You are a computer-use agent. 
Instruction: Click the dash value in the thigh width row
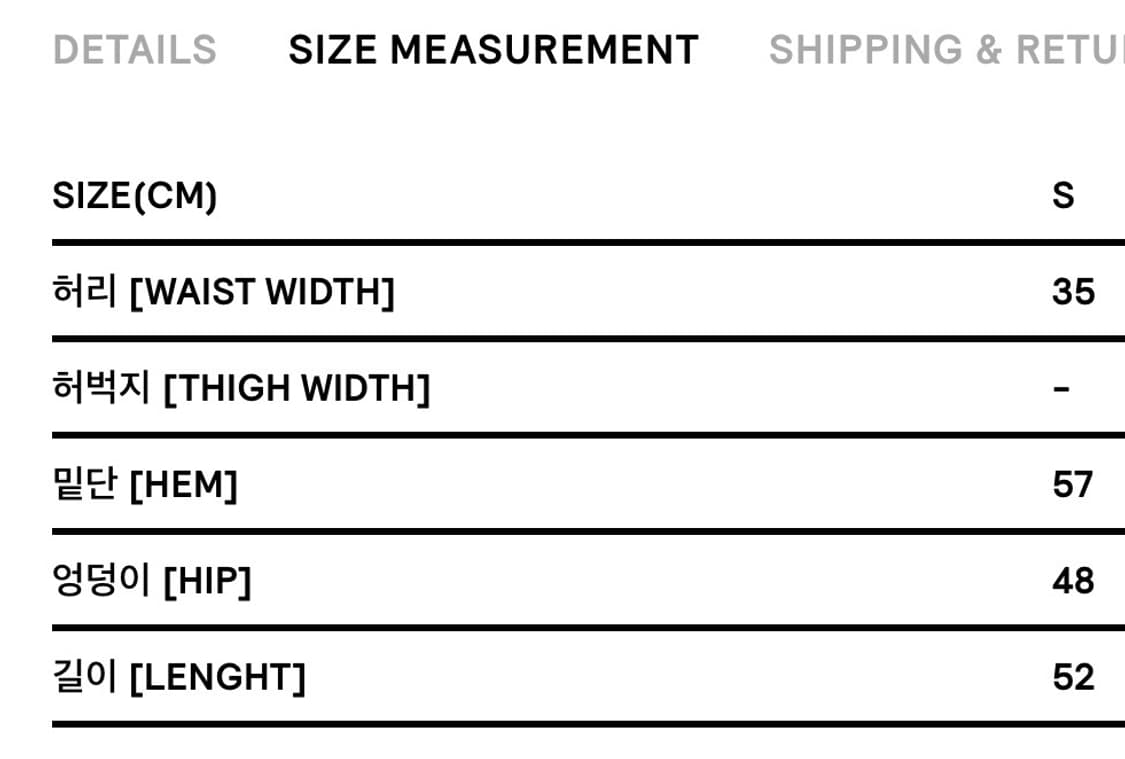(1062, 388)
